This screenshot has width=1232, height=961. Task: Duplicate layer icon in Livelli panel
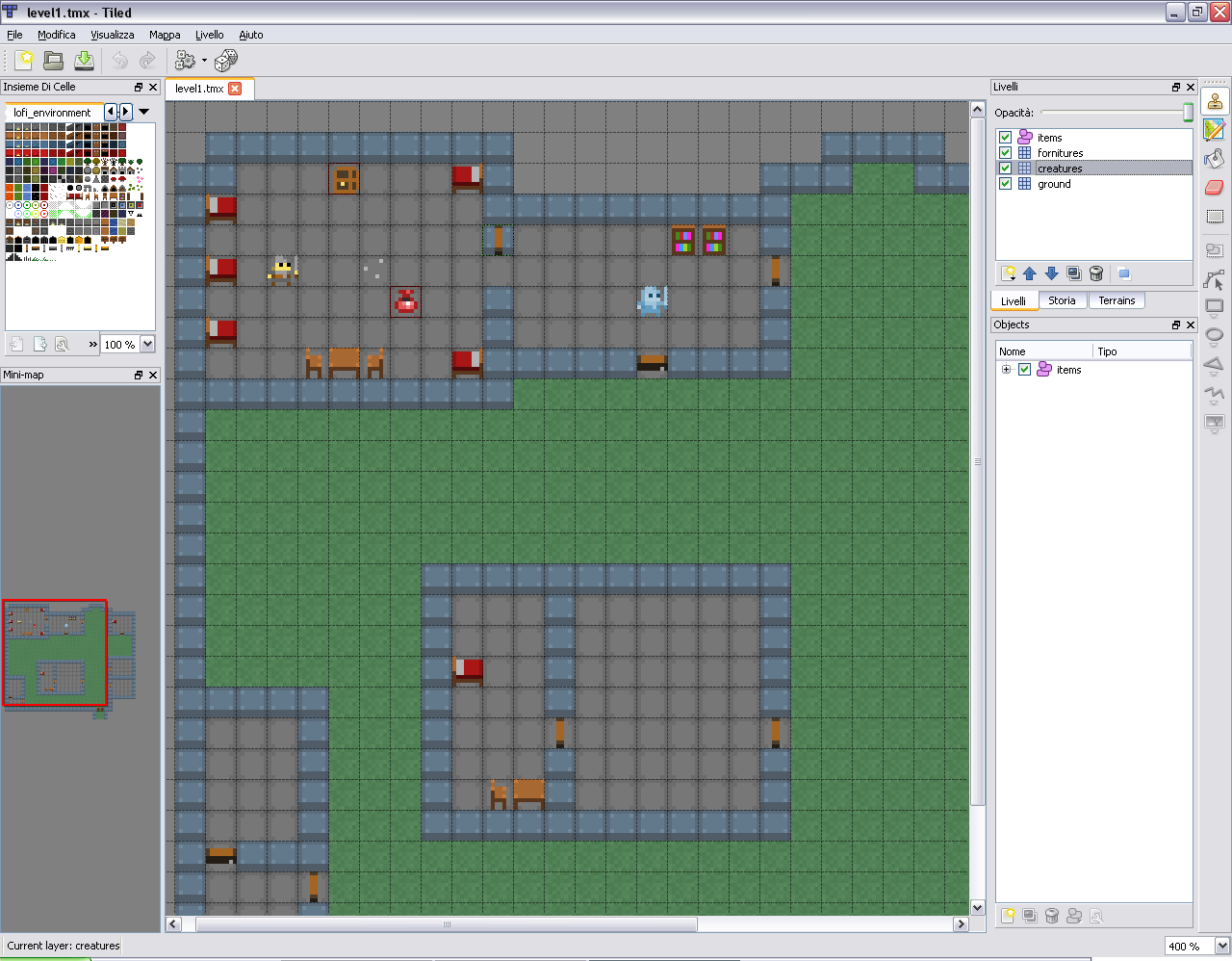click(1074, 273)
